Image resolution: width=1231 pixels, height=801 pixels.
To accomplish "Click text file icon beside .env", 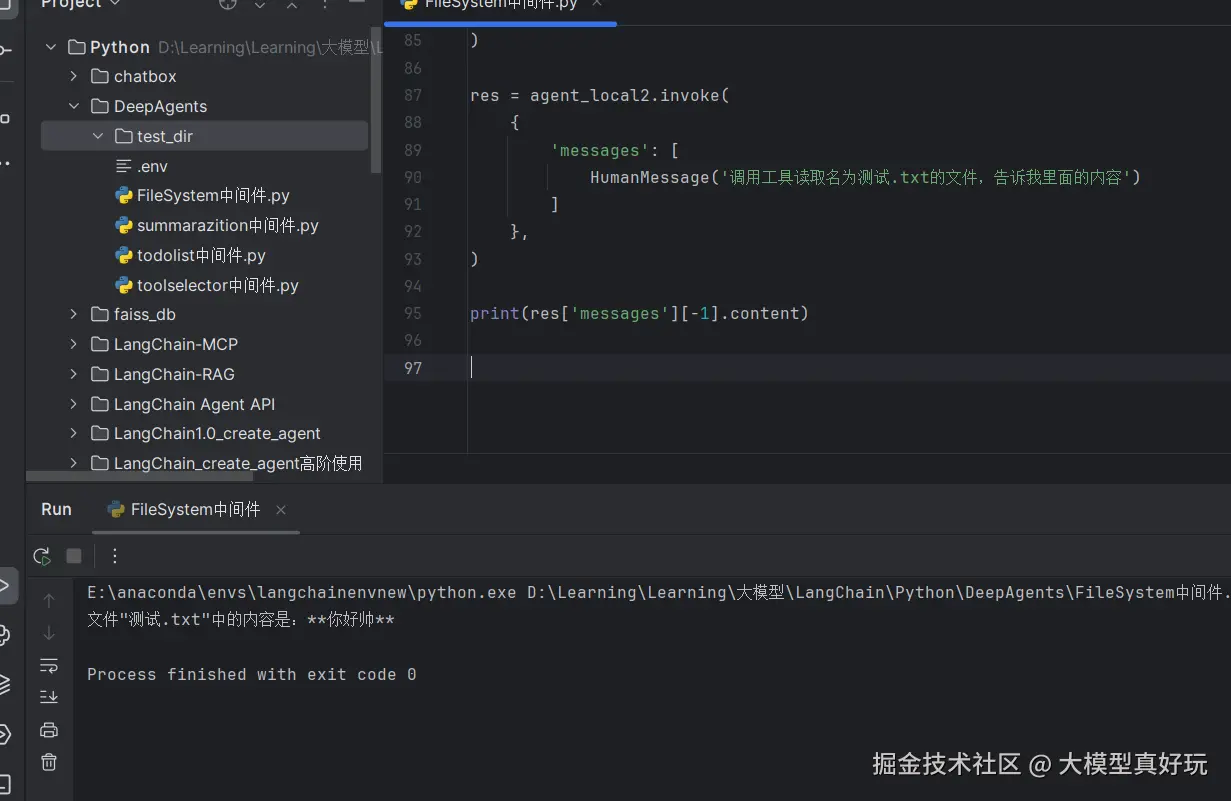I will click(124, 166).
